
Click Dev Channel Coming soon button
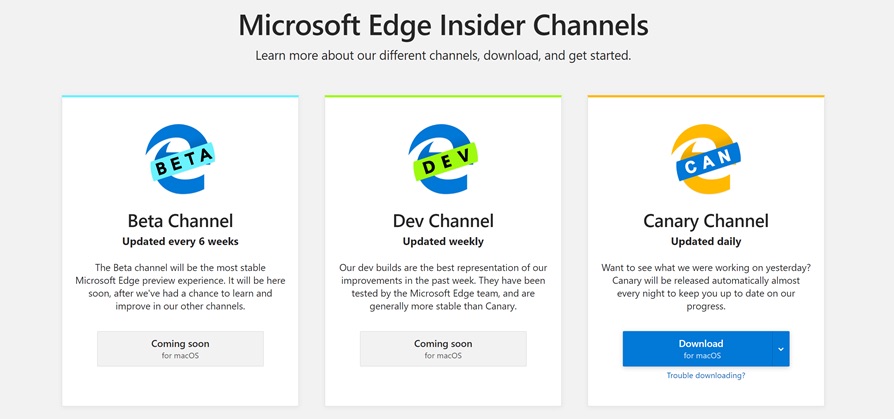tap(443, 348)
